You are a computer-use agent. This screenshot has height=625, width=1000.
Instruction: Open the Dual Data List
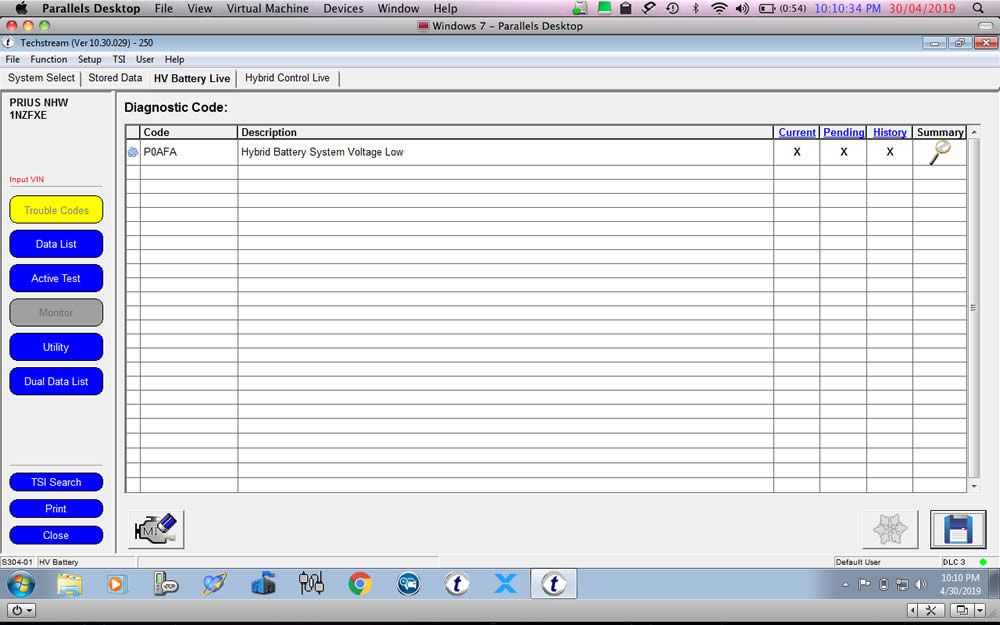click(56, 381)
